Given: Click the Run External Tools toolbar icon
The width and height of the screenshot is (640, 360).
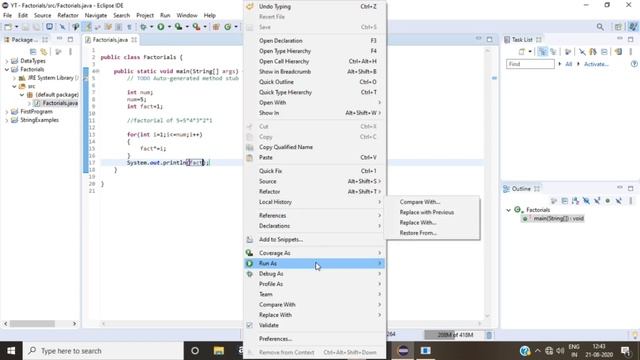Looking at the screenshot, I should pyautogui.click(x=196, y=27).
